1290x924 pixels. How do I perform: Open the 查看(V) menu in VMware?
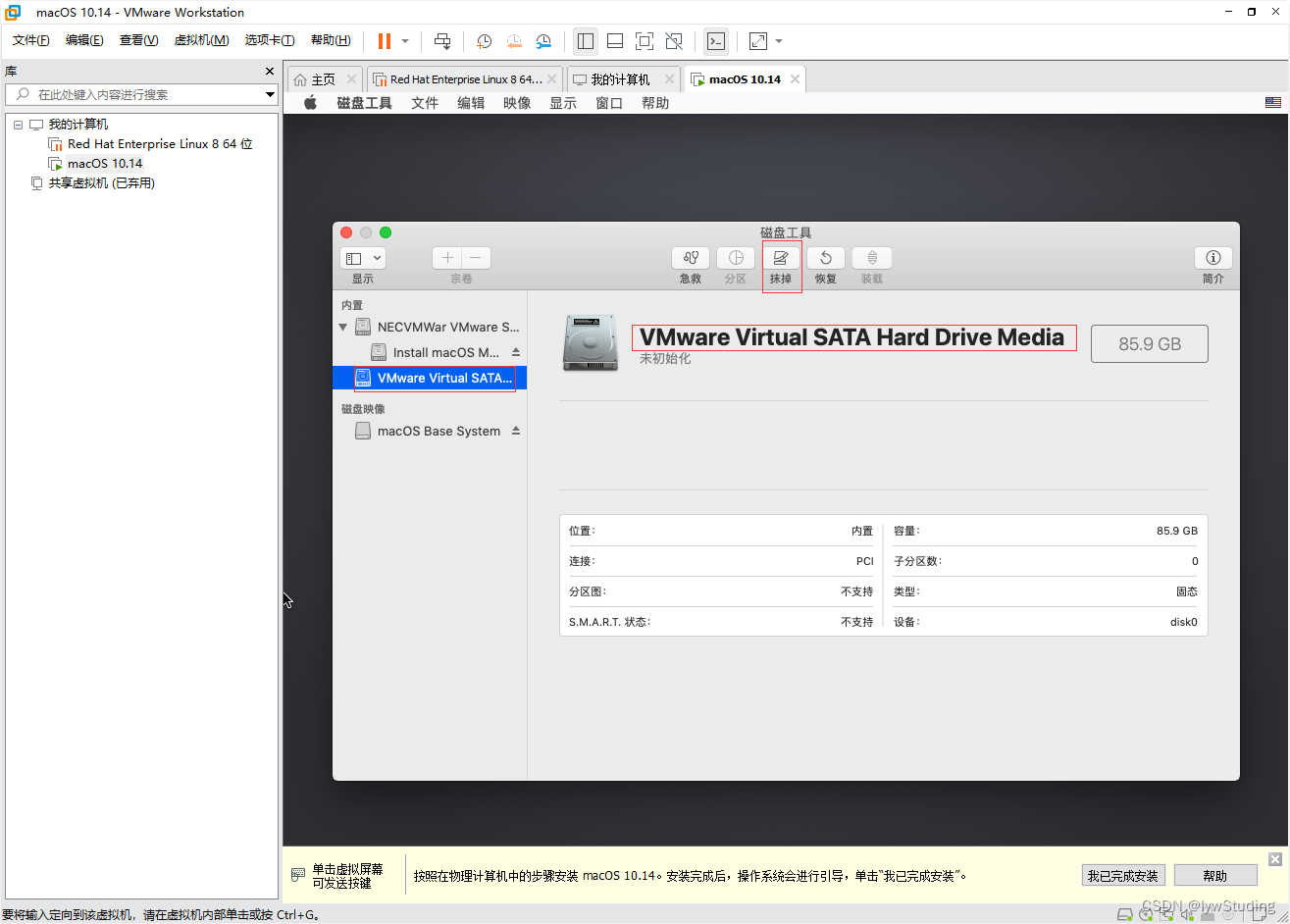click(138, 40)
